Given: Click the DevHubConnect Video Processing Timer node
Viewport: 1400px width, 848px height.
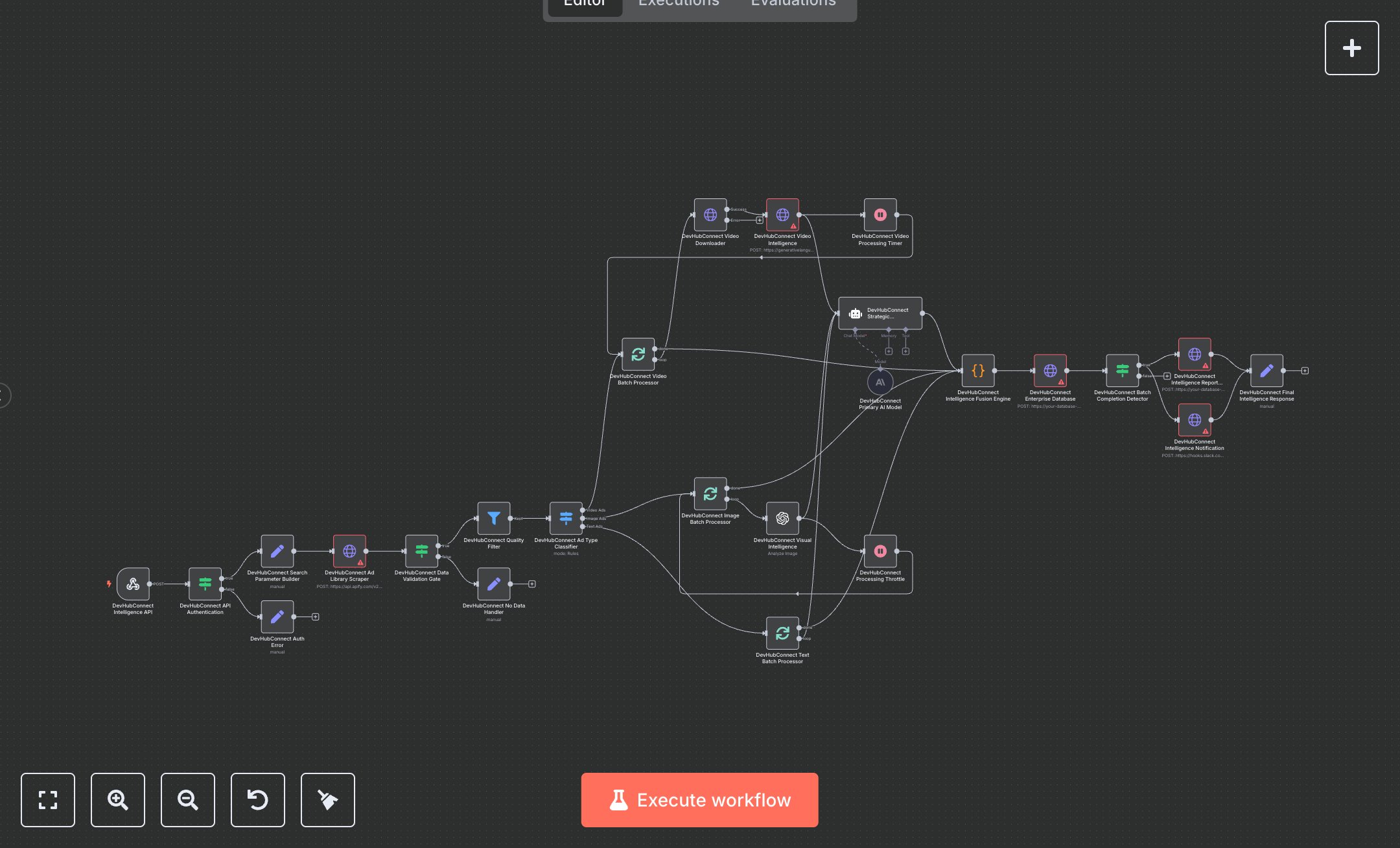Looking at the screenshot, I should pyautogui.click(x=880, y=215).
